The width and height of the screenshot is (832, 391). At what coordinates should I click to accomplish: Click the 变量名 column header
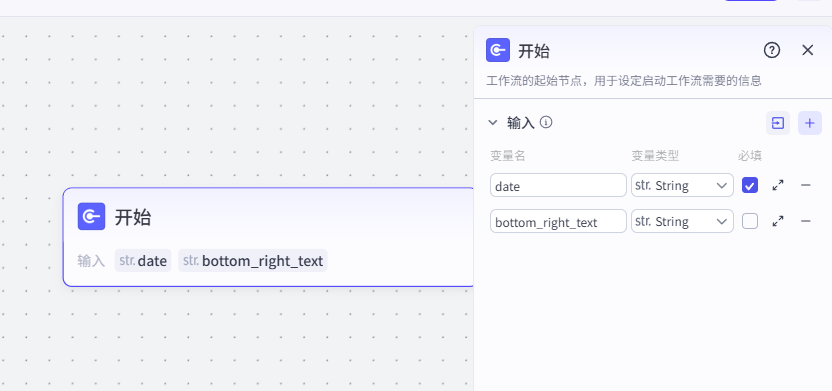tap(508, 155)
